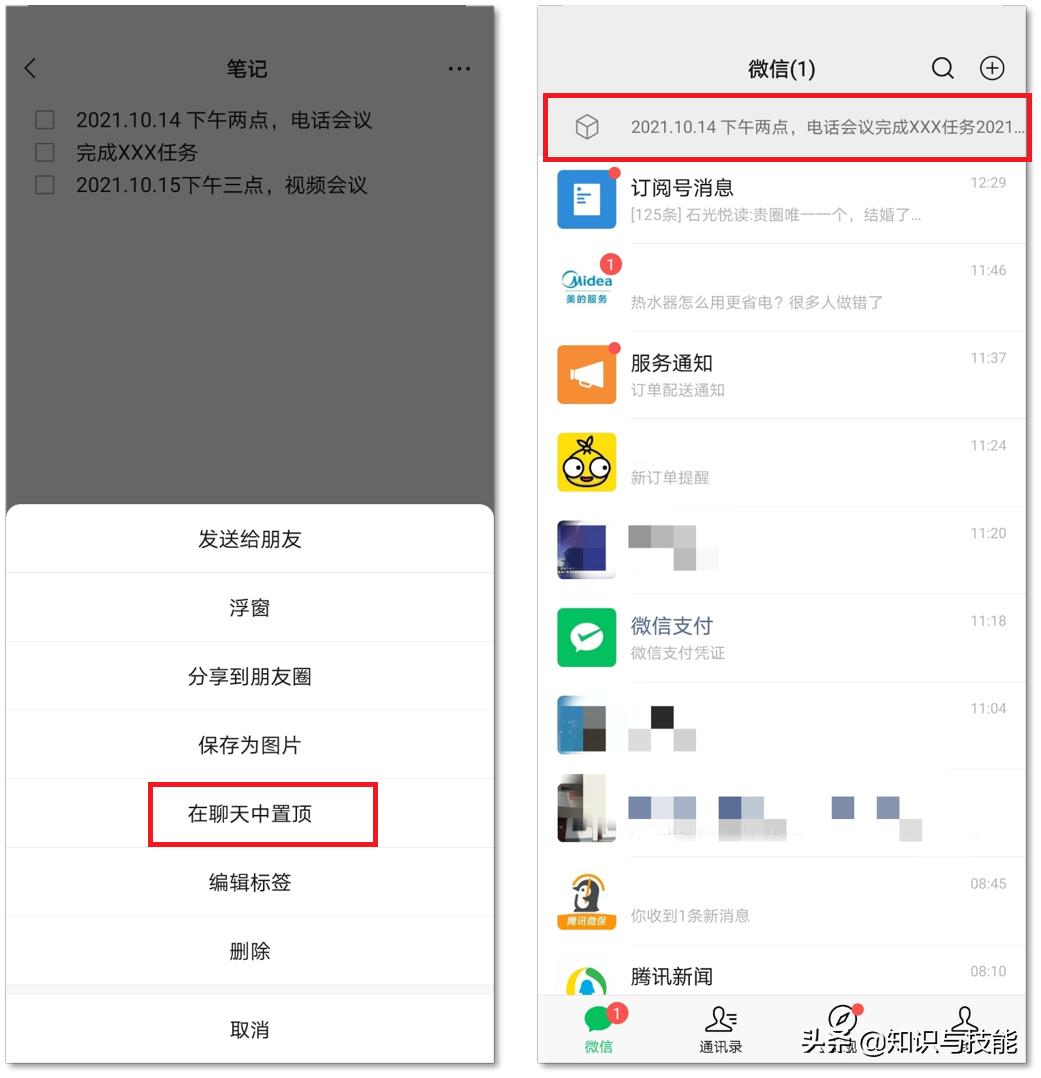Viewport: 1041px width, 1078px height.
Task: Choose 发送给朋友 to share the note
Action: point(249,539)
